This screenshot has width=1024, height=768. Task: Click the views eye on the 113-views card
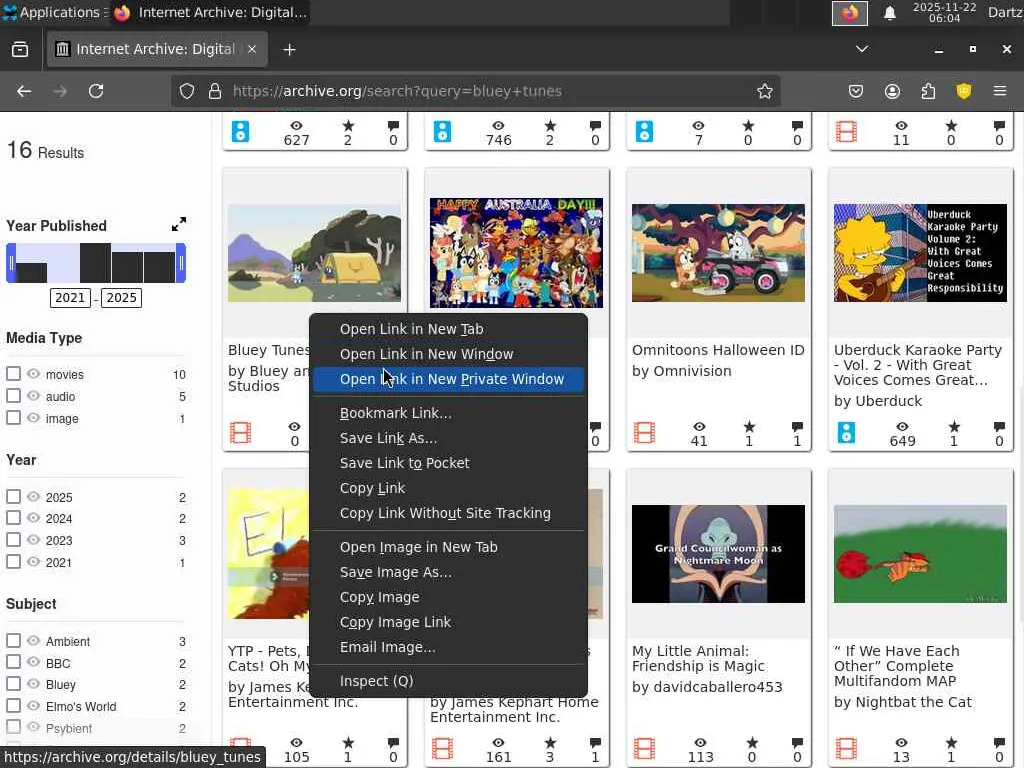700,743
